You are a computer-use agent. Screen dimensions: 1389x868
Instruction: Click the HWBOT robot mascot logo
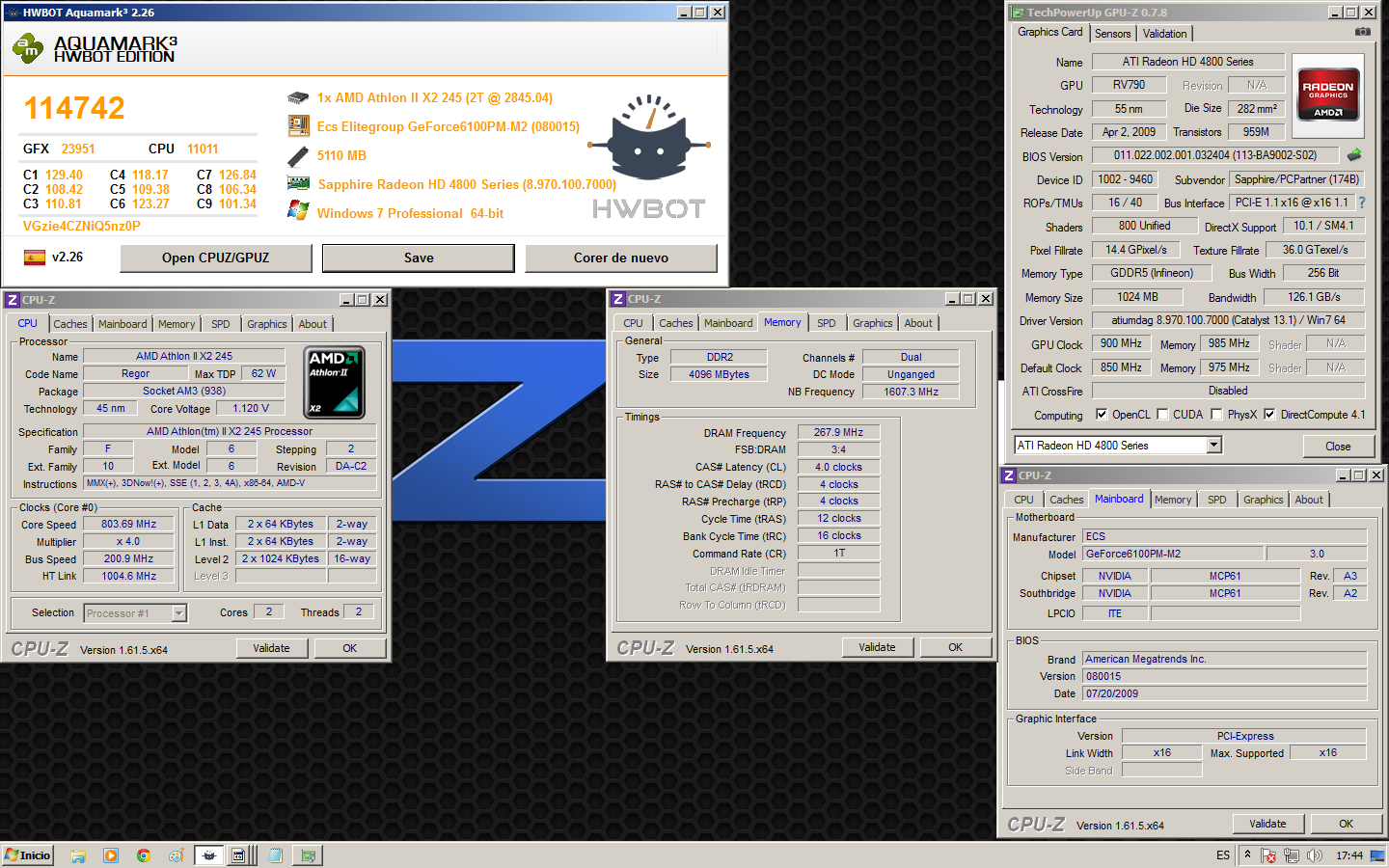651,140
